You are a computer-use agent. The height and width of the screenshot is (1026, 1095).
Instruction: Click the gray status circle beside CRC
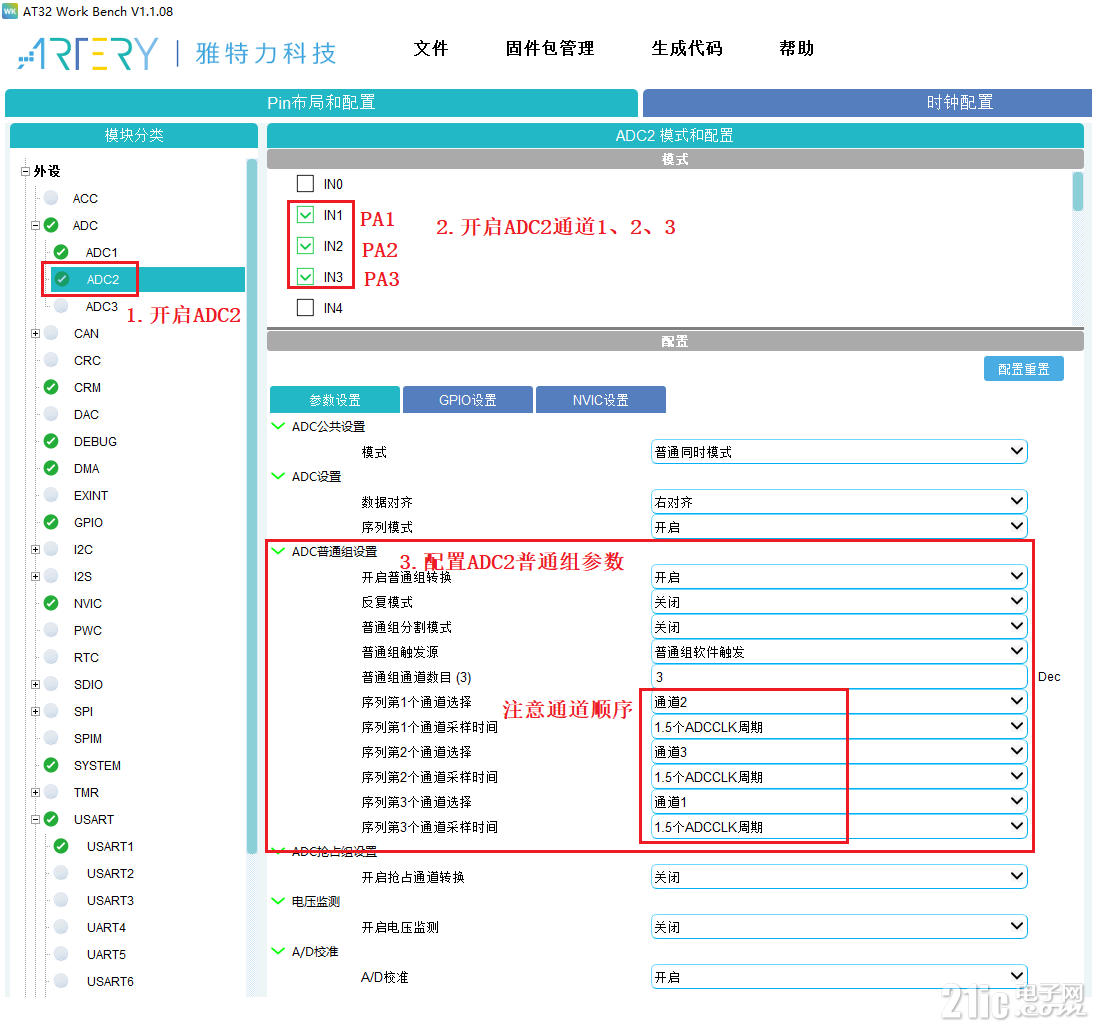[x=51, y=360]
